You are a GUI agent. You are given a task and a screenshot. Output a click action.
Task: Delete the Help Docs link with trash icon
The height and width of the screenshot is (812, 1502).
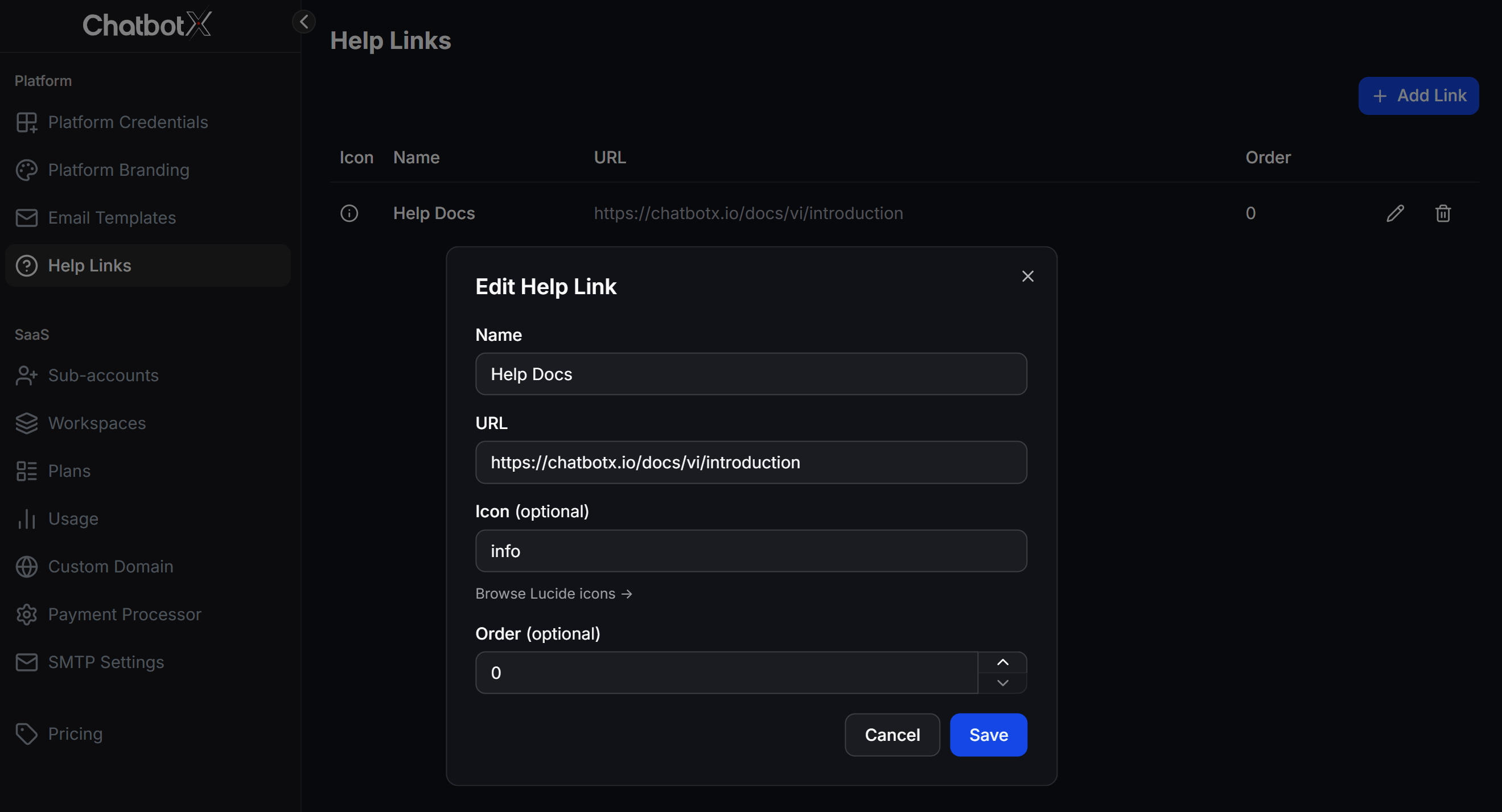(1443, 213)
